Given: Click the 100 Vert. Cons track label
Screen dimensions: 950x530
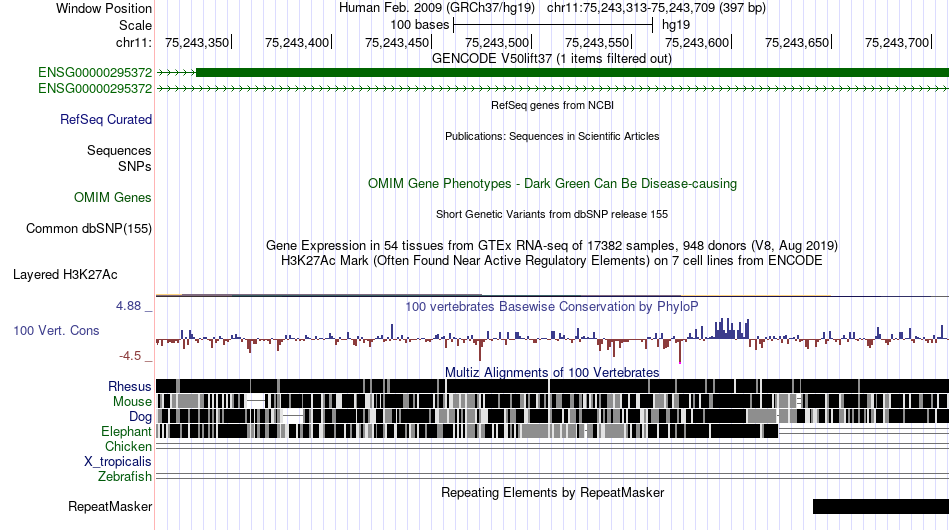Looking at the screenshot, I should click(x=56, y=331).
